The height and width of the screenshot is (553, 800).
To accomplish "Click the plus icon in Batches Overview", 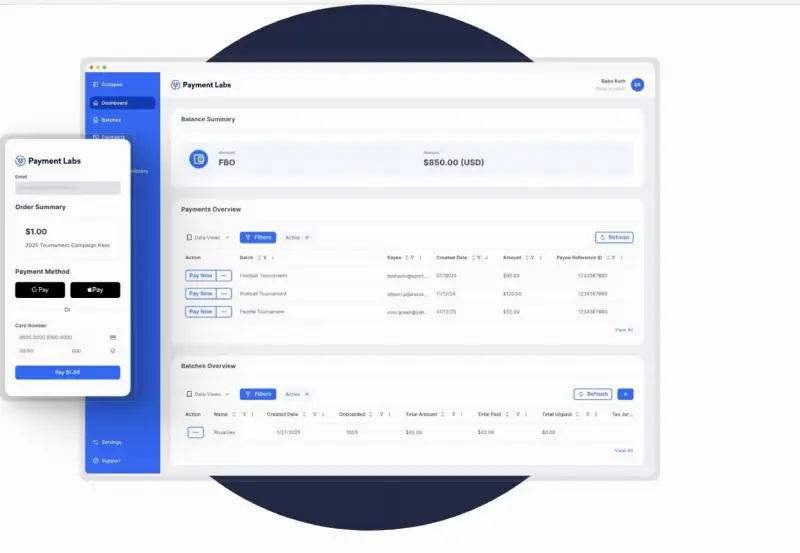I will (x=625, y=394).
